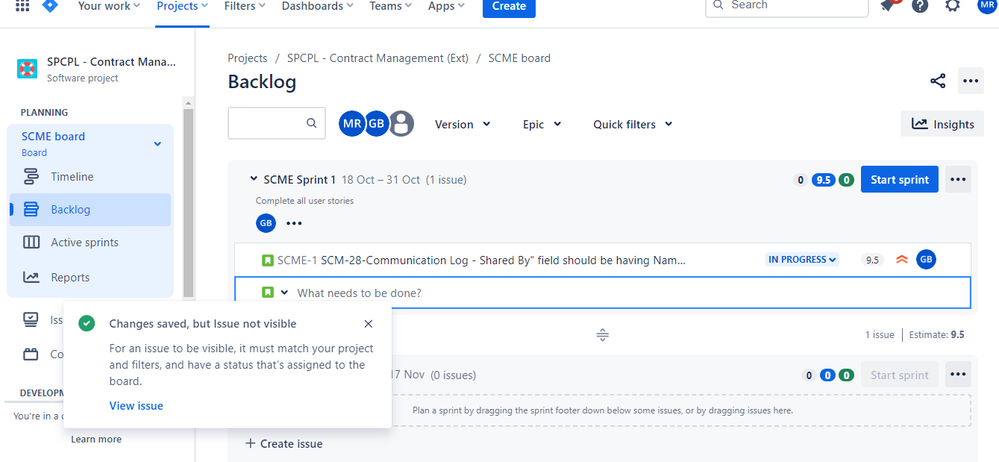Open the settings gear icon
The width and height of the screenshot is (999, 462).
click(952, 6)
